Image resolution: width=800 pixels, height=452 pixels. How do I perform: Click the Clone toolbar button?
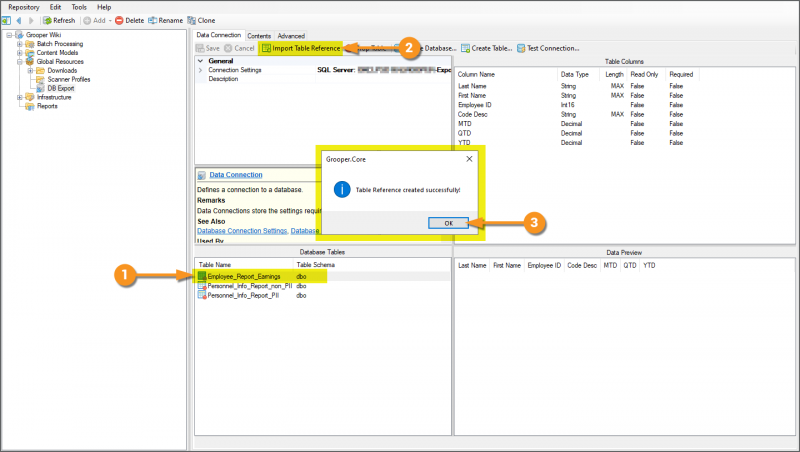[201, 20]
